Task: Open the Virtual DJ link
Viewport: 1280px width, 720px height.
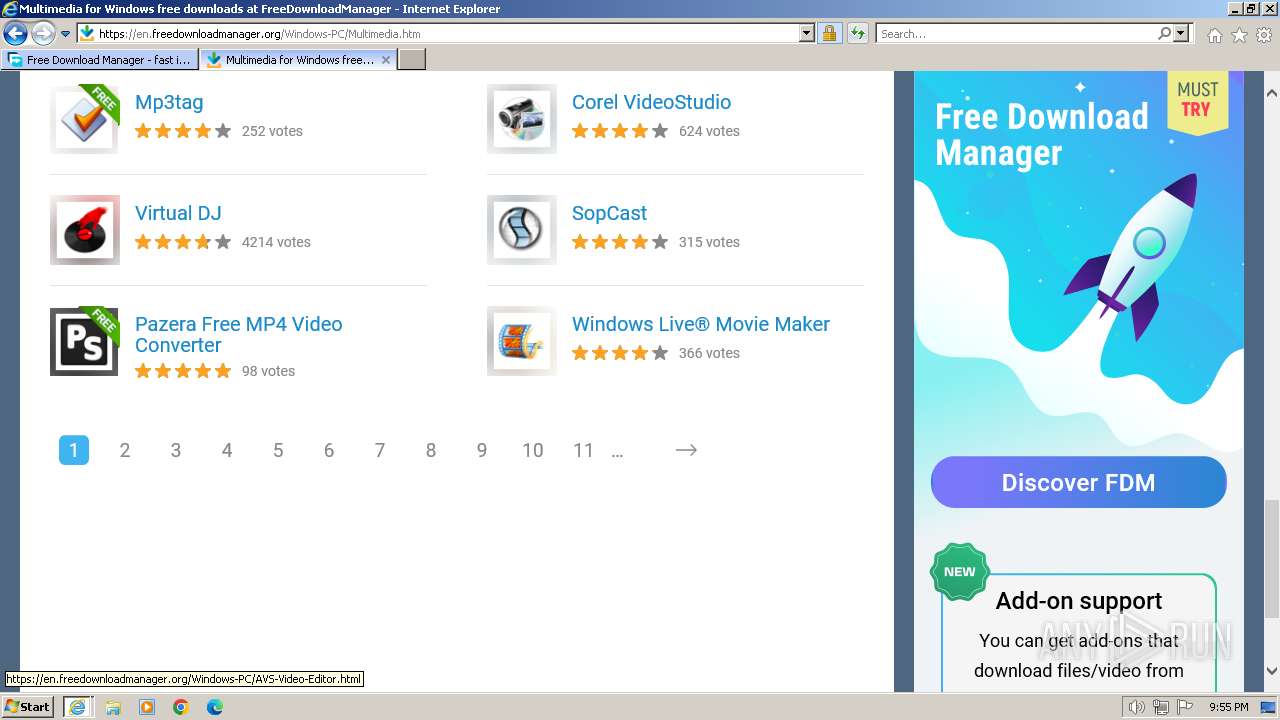Action: [178, 213]
